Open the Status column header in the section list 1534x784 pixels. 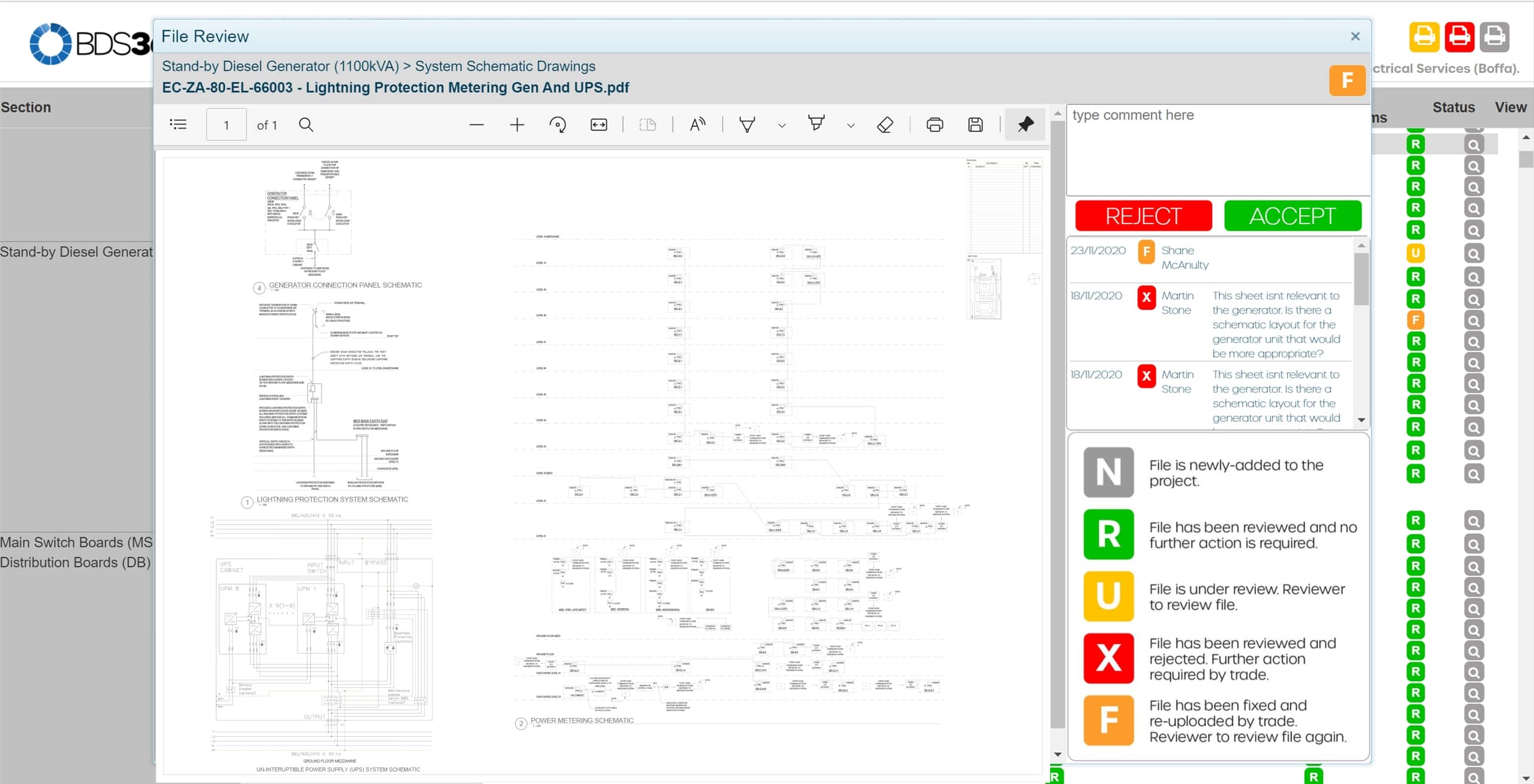[1453, 107]
